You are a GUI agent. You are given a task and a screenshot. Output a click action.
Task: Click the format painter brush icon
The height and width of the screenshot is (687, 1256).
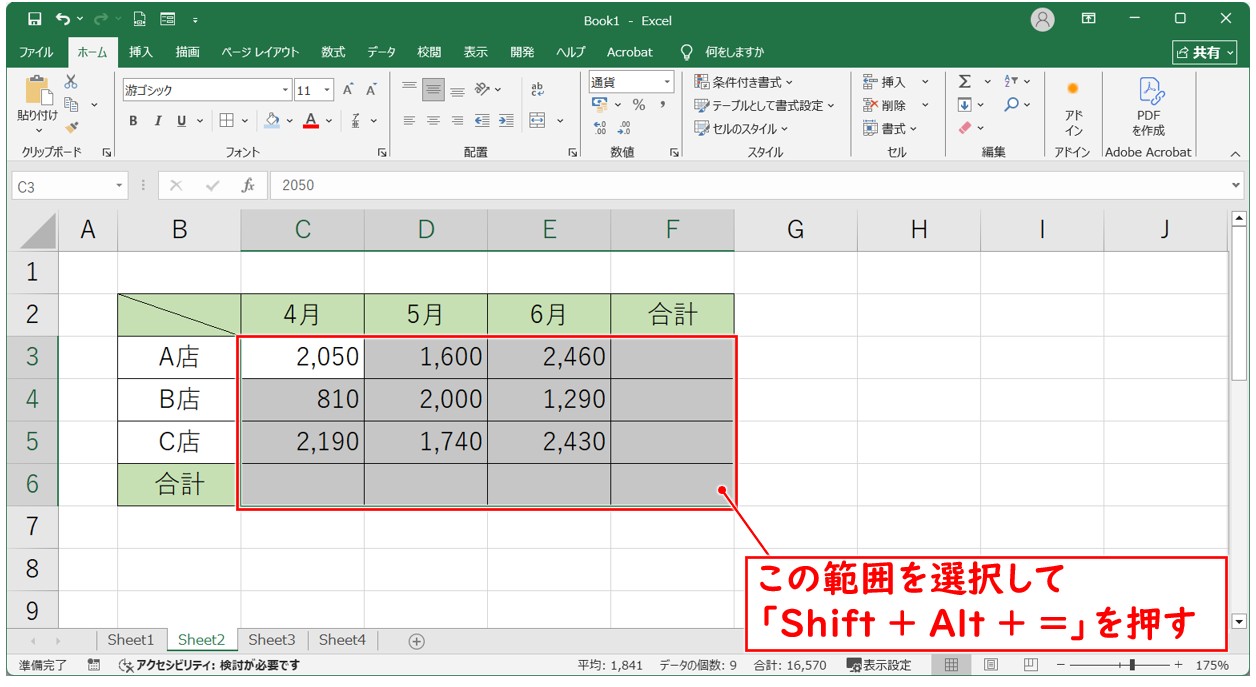click(71, 127)
